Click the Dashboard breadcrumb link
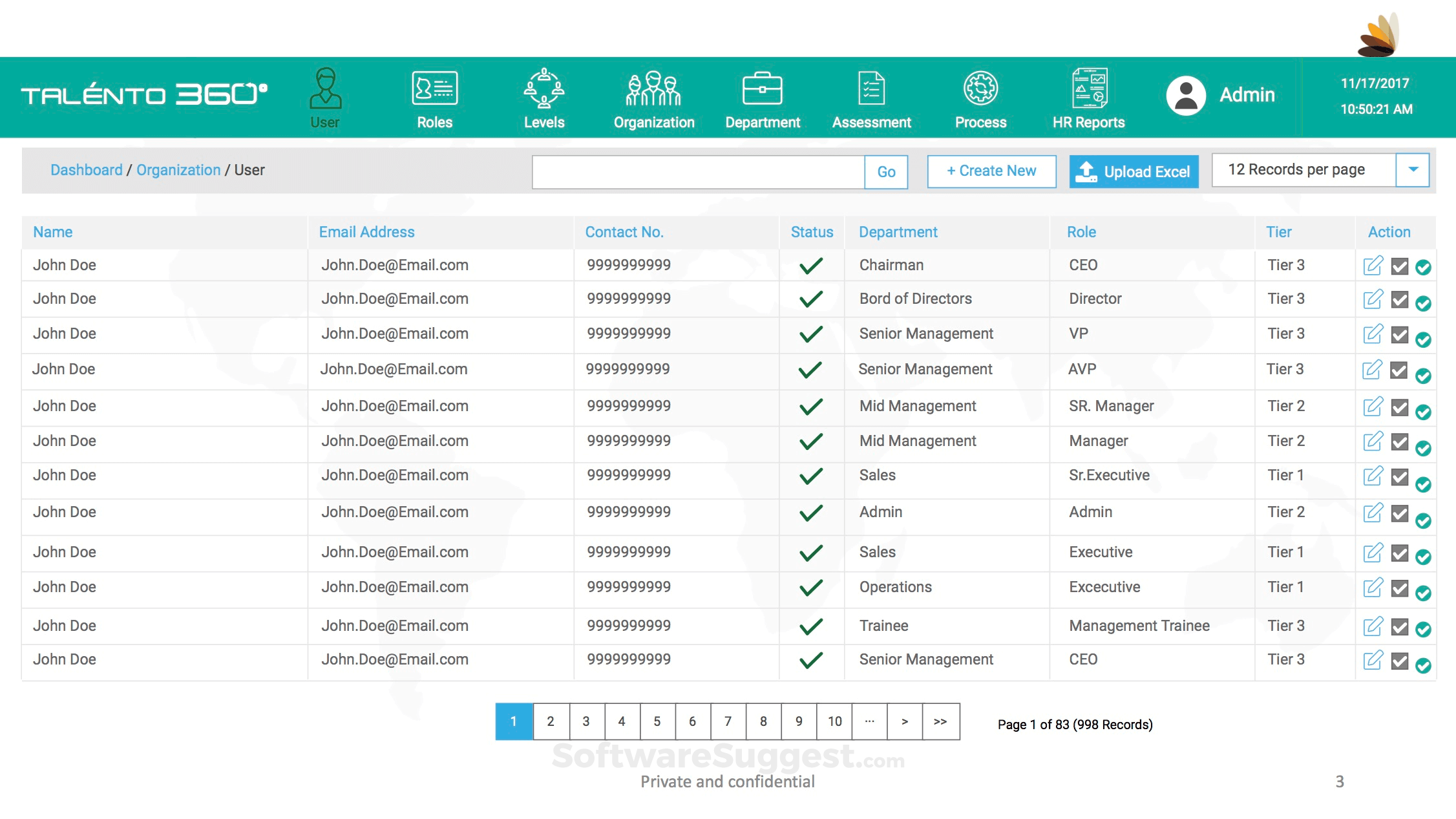 [86, 170]
